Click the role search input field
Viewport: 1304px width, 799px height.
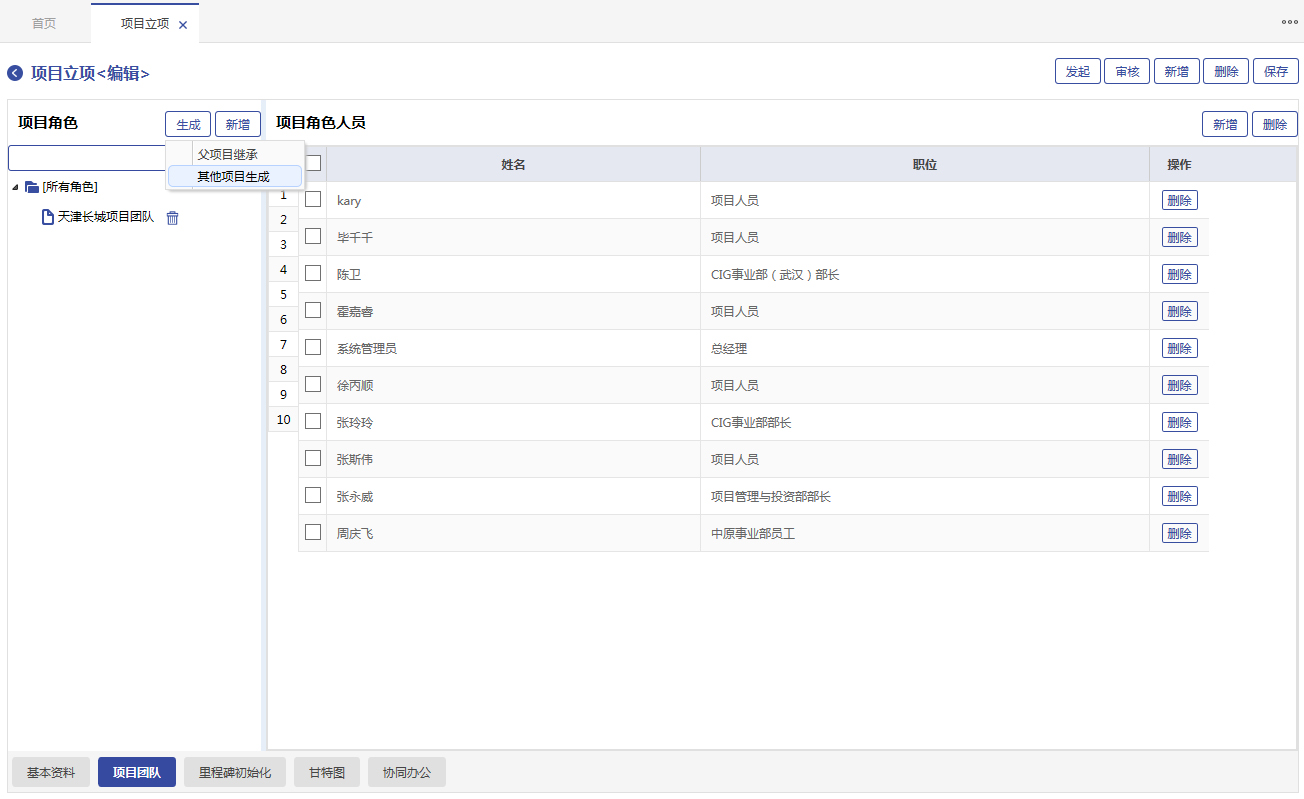[86, 159]
